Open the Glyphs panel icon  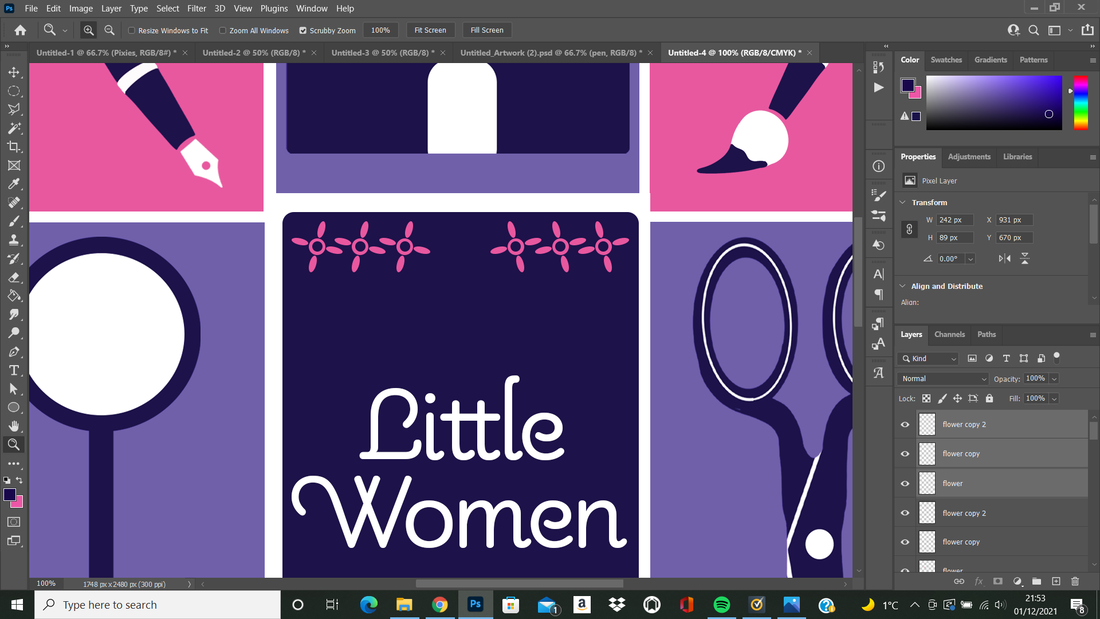tap(878, 373)
